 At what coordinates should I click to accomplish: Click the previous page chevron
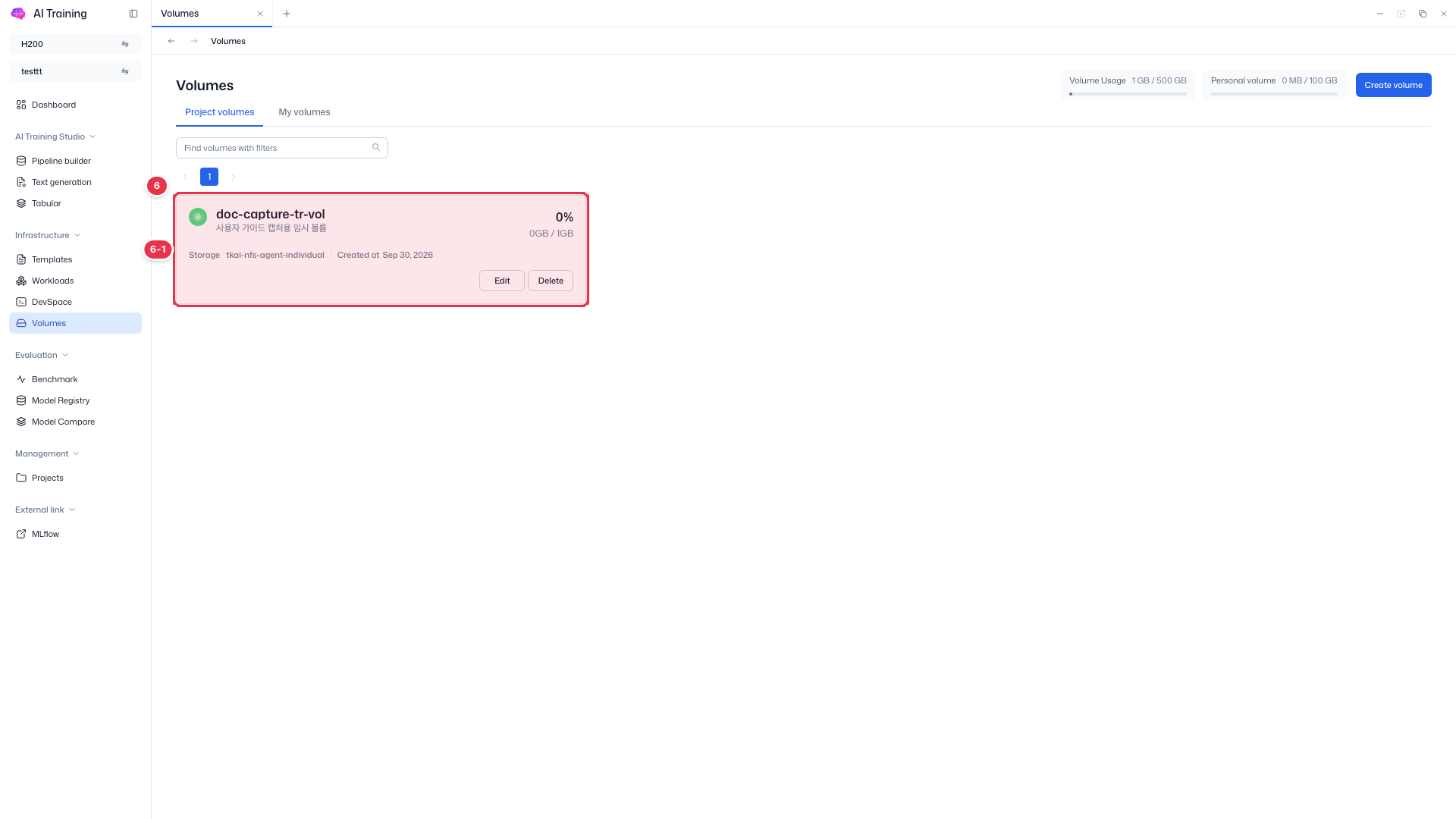185,177
